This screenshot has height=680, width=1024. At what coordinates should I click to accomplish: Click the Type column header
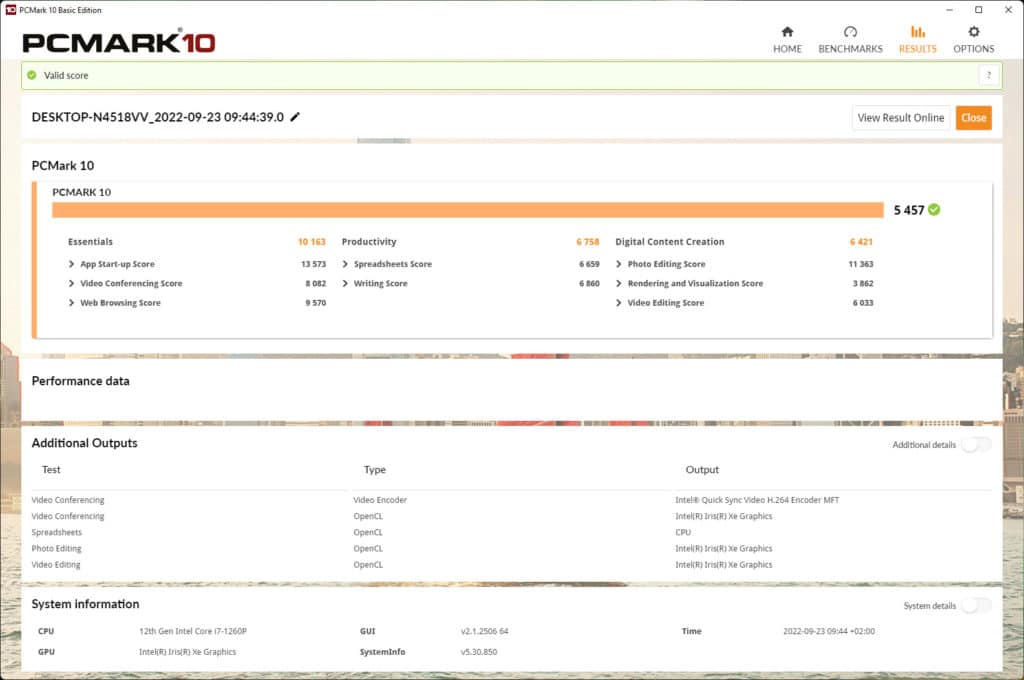(375, 470)
